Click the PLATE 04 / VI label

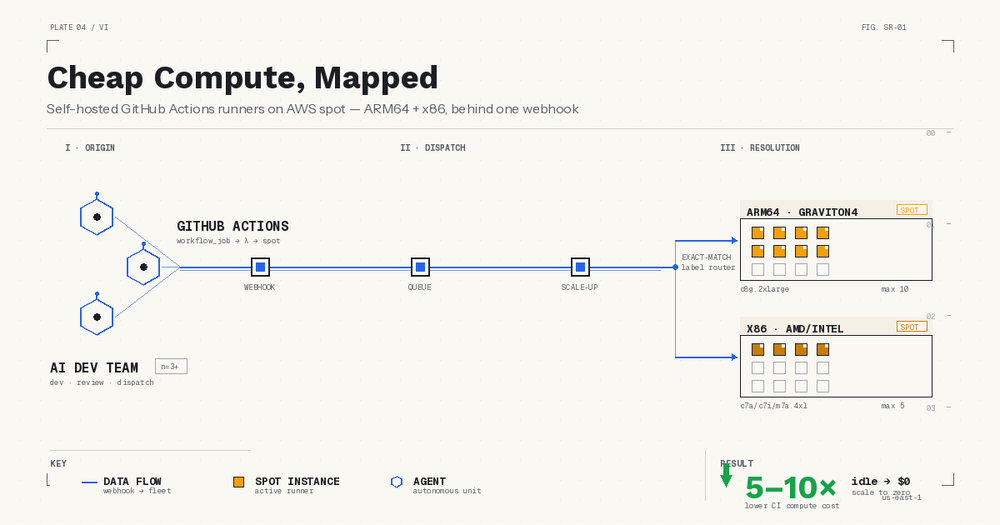pos(79,27)
